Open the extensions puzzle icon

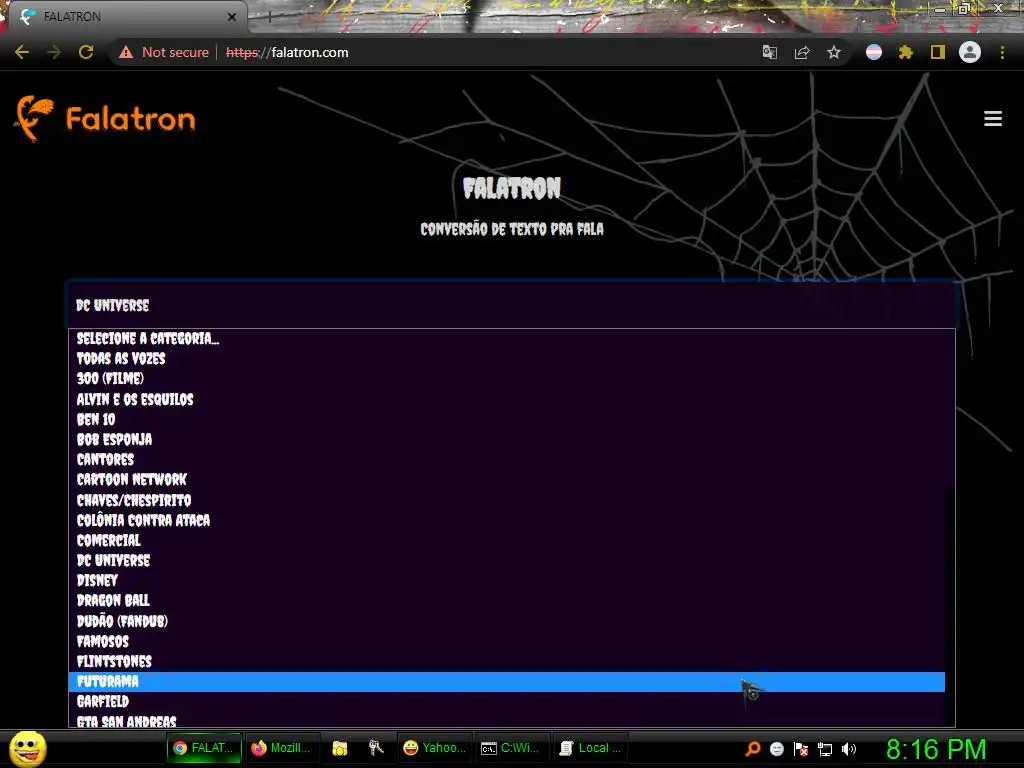click(906, 52)
